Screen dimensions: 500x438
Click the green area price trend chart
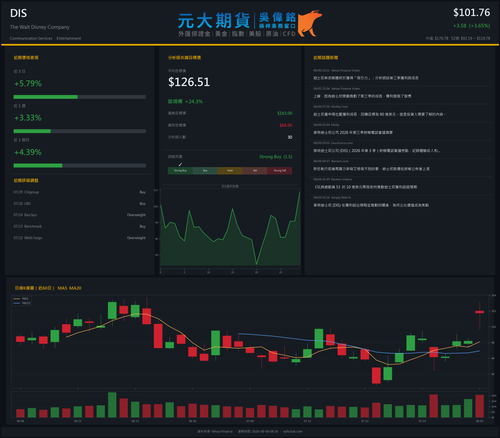point(230,228)
